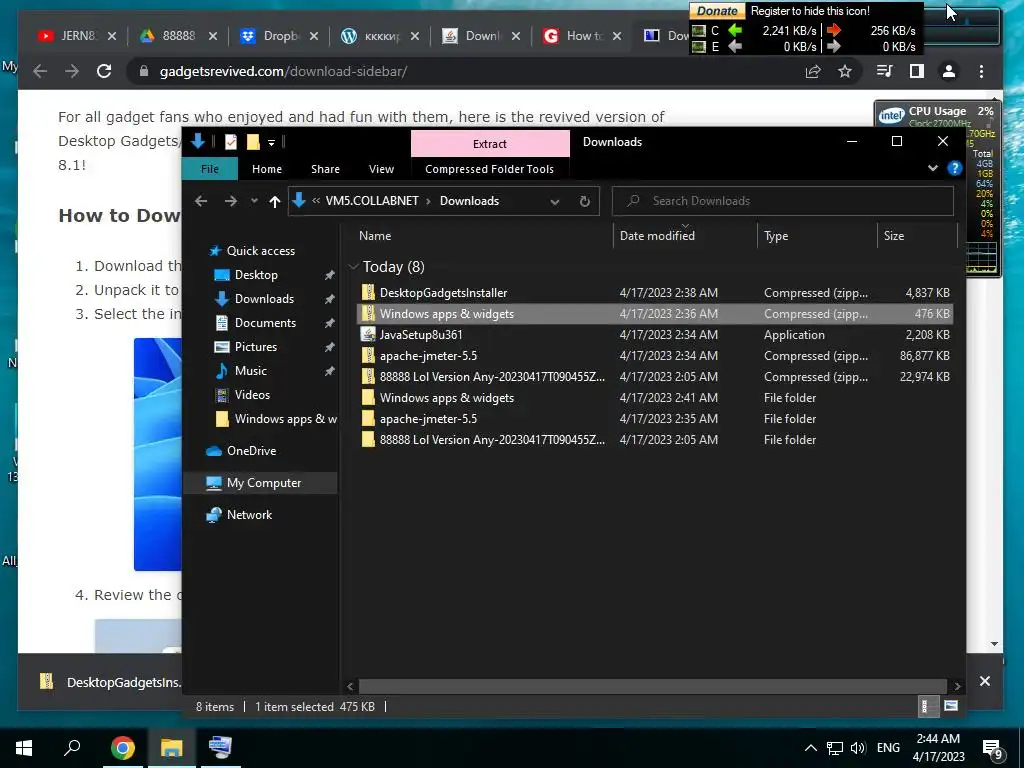Viewport: 1024px width, 768px height.
Task: Switch to the Dropbox Chrome tab
Action: [x=279, y=36]
